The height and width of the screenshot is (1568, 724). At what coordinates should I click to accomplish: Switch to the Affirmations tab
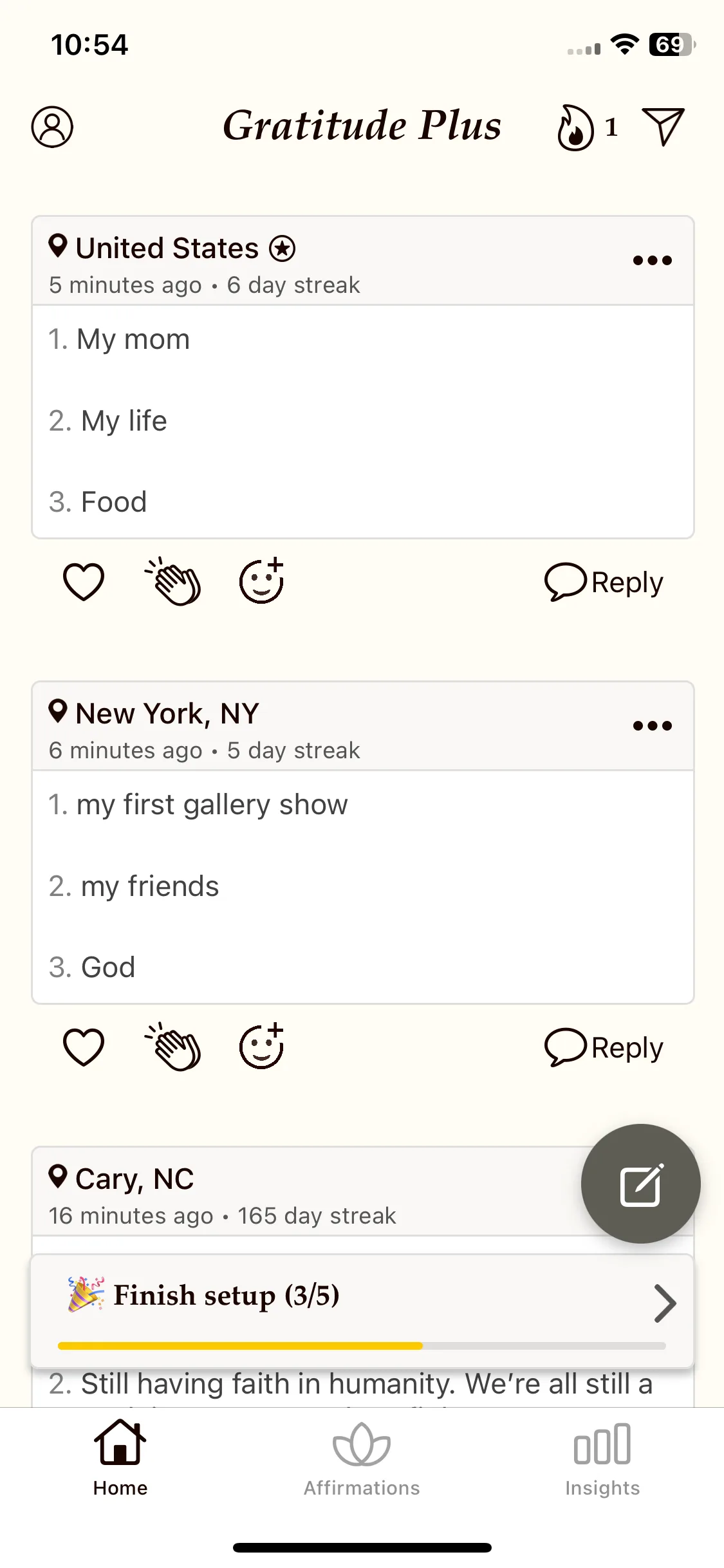click(362, 1460)
